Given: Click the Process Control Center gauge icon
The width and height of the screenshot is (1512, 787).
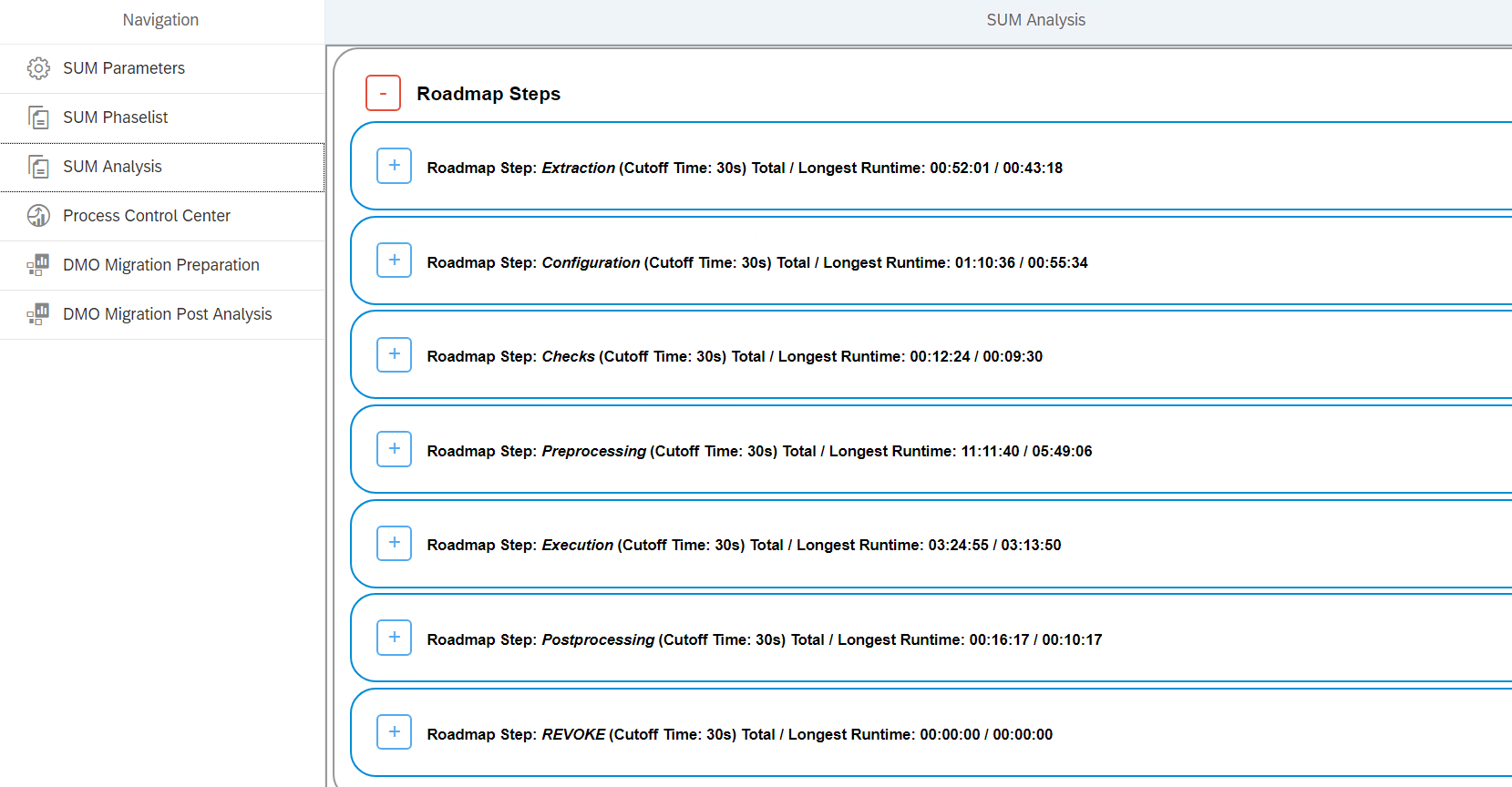Looking at the screenshot, I should tap(38, 216).
